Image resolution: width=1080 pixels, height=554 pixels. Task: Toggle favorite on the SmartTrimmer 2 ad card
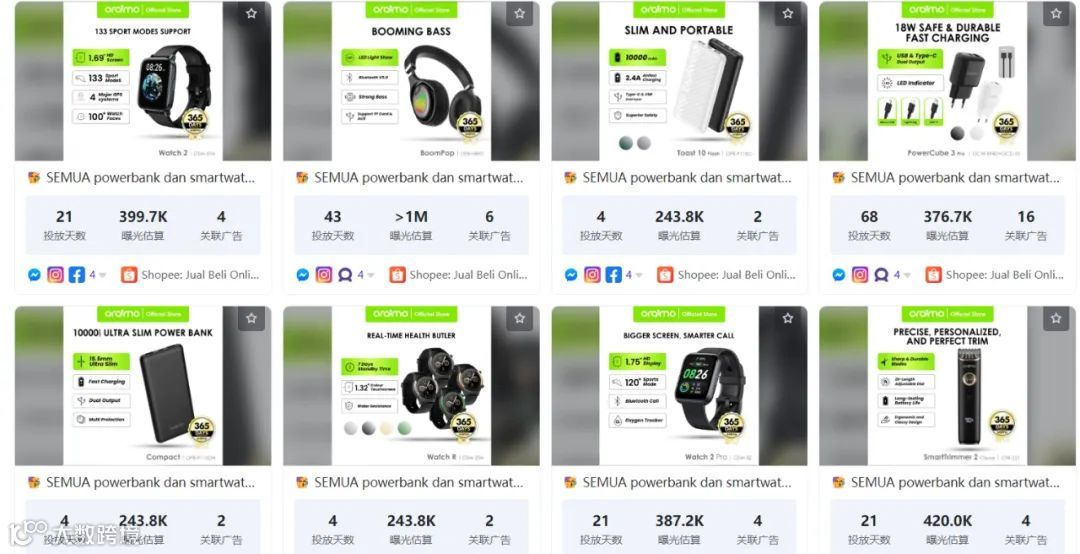pos(1056,318)
